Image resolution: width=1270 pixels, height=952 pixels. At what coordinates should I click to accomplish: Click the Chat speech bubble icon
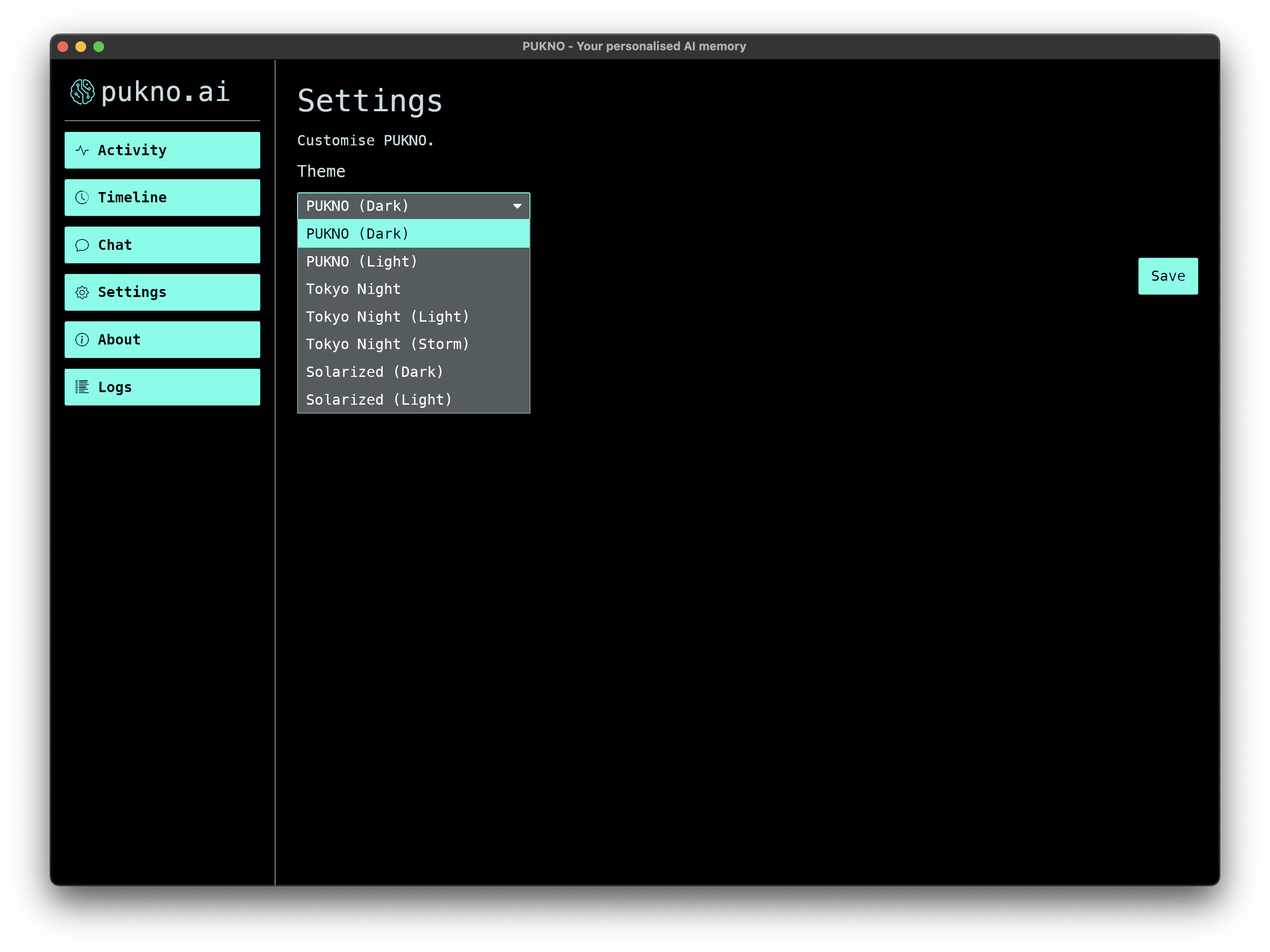coord(82,245)
